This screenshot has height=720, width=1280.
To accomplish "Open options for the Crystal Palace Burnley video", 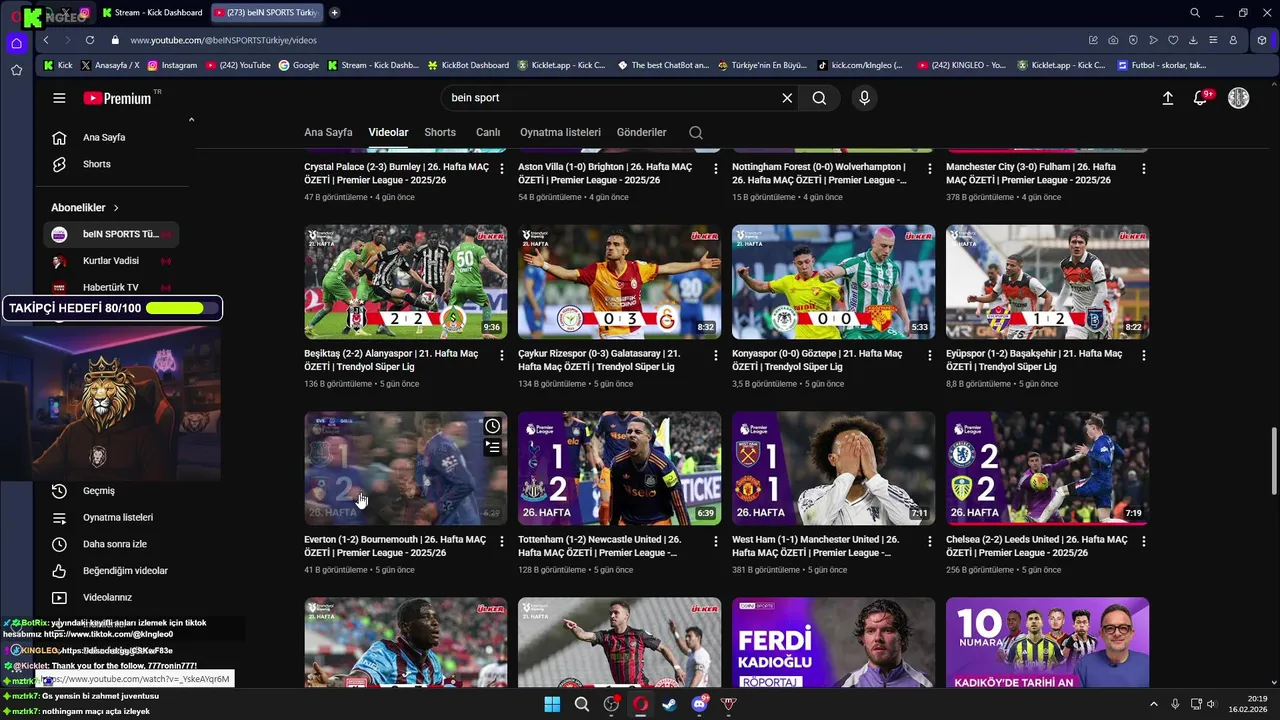I will (502, 169).
